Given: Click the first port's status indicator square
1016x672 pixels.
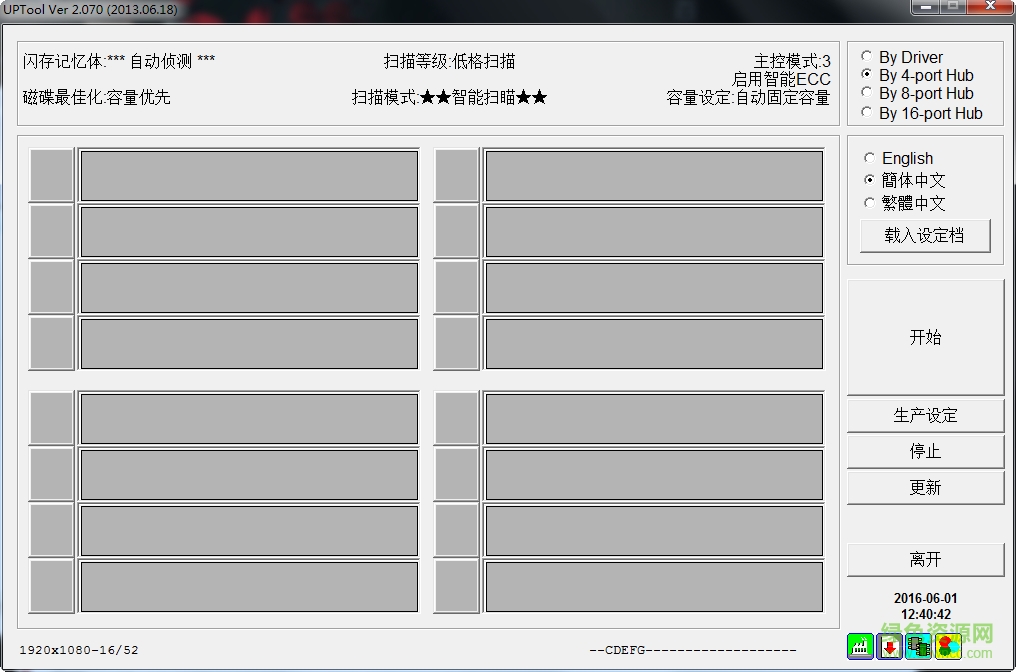Looking at the screenshot, I should tap(50, 175).
